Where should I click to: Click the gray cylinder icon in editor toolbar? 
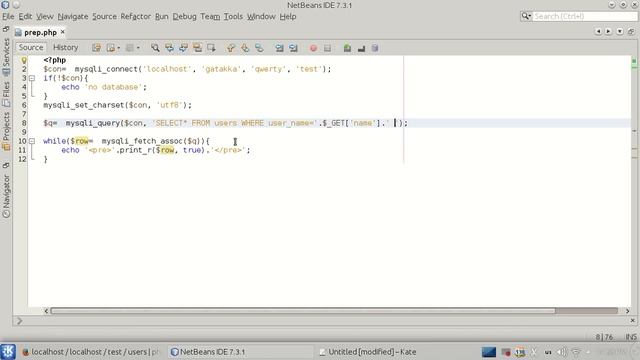tap(375, 48)
